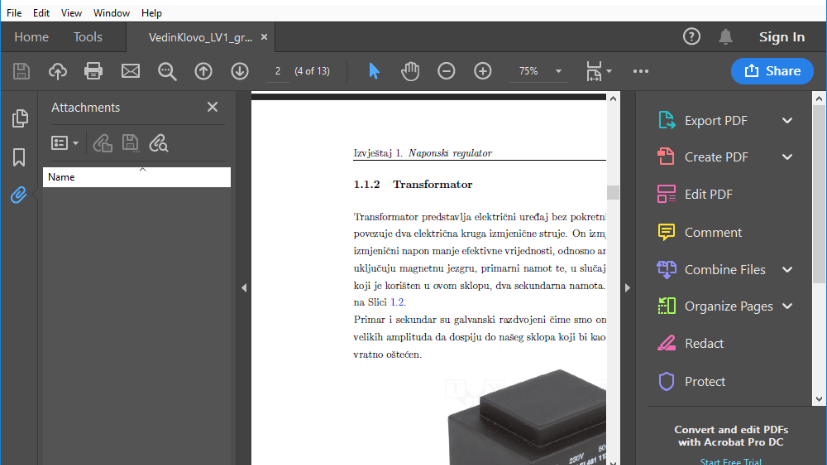Collapse the right tools pane arrow
The width and height of the screenshot is (827, 465).
628,288
